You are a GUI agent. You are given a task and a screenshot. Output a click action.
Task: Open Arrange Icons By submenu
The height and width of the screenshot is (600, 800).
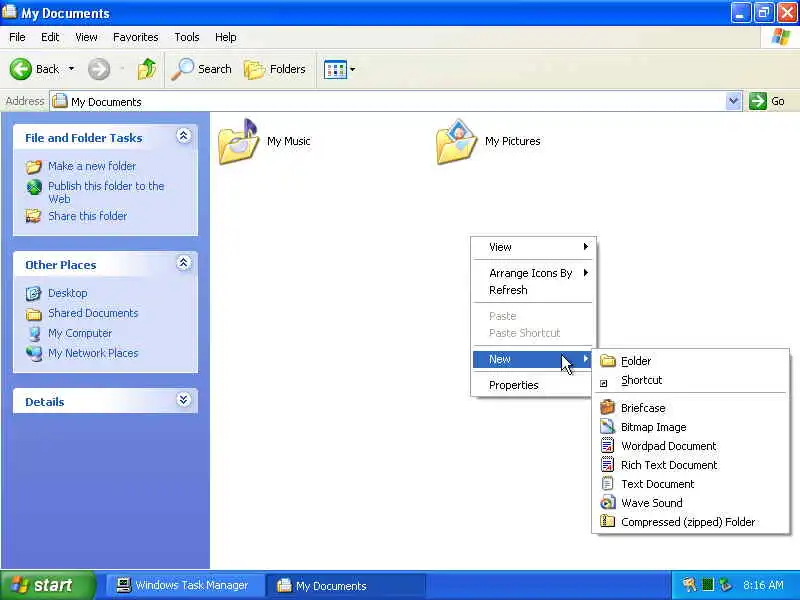pos(532,273)
